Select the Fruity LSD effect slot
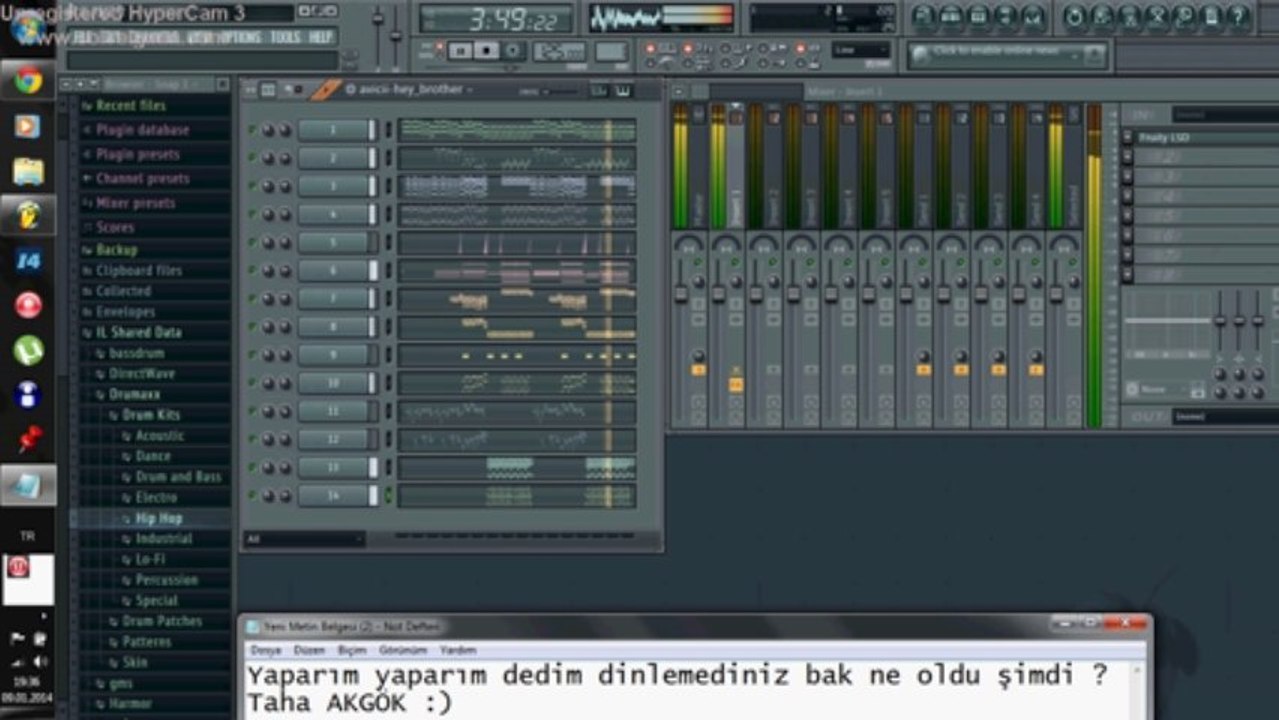 pos(1206,137)
